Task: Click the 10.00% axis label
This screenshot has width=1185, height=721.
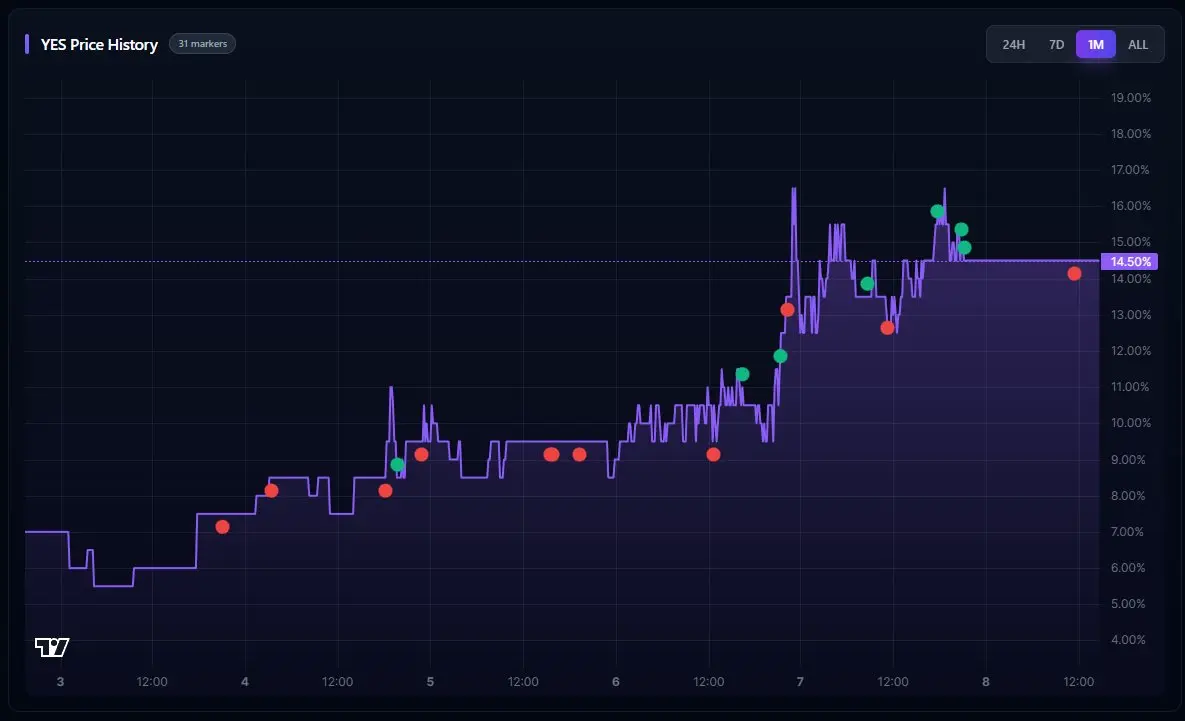Action: pos(1131,422)
